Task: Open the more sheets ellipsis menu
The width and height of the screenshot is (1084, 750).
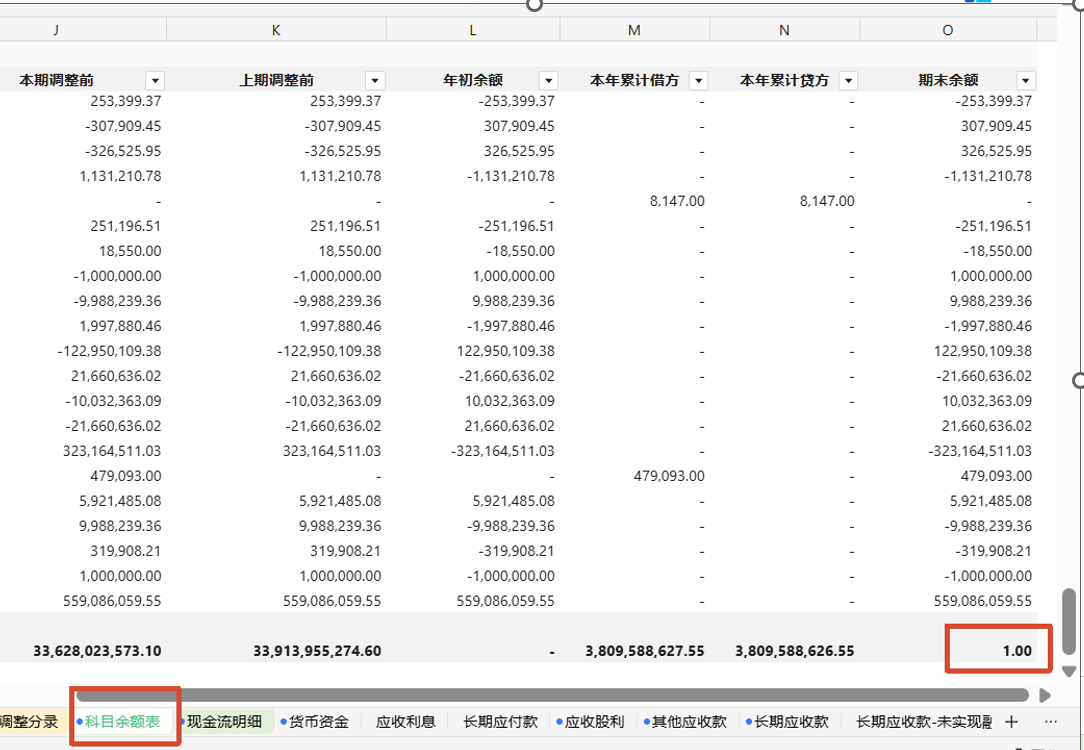Action: pyautogui.click(x=1051, y=722)
